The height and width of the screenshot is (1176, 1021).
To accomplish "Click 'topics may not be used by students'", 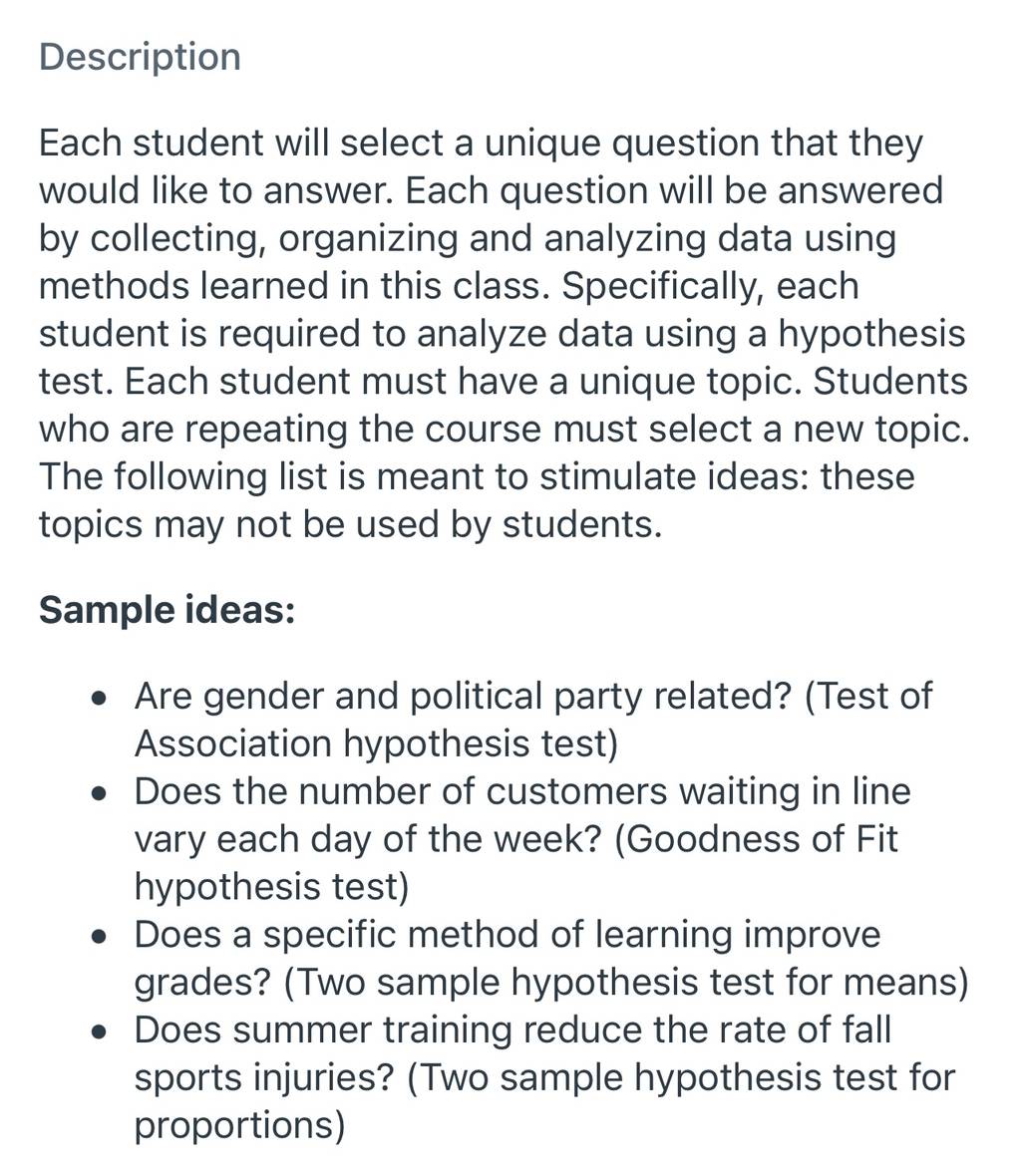I will [x=350, y=525].
